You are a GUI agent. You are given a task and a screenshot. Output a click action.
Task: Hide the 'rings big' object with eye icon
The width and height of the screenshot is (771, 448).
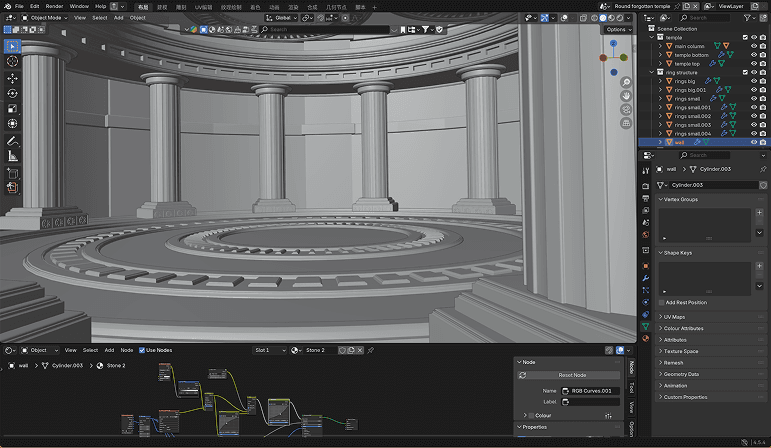753,81
